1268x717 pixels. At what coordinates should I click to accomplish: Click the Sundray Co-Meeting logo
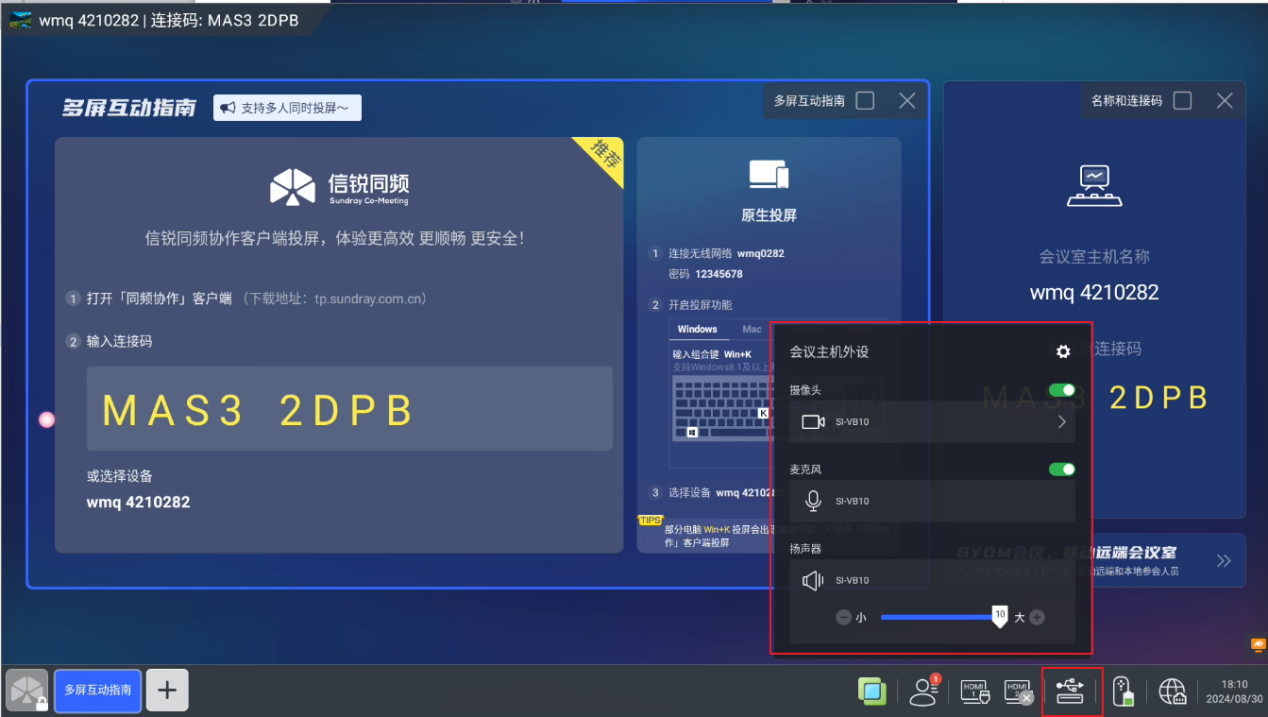[339, 186]
